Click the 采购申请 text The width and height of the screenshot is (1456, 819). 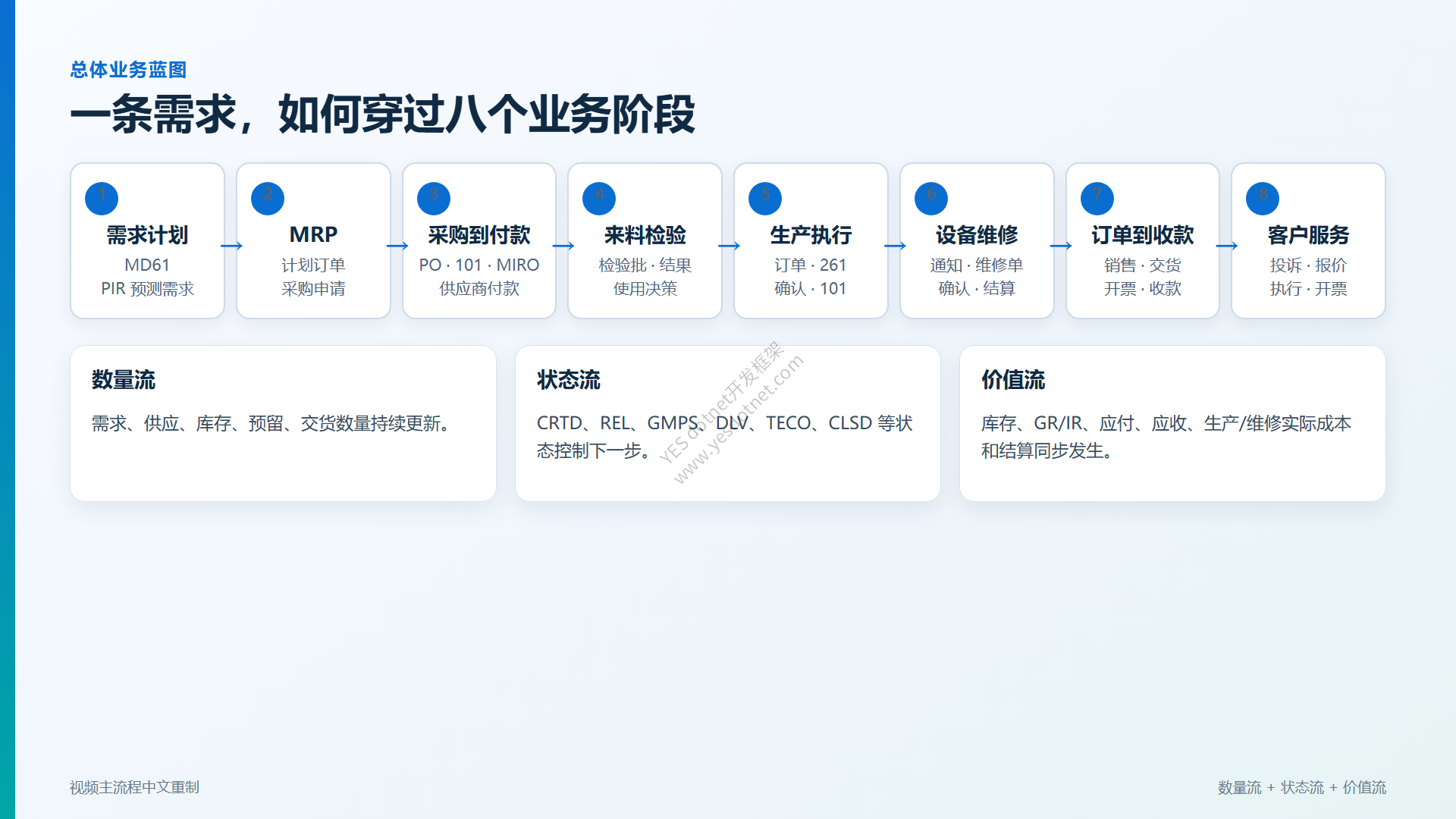point(313,289)
